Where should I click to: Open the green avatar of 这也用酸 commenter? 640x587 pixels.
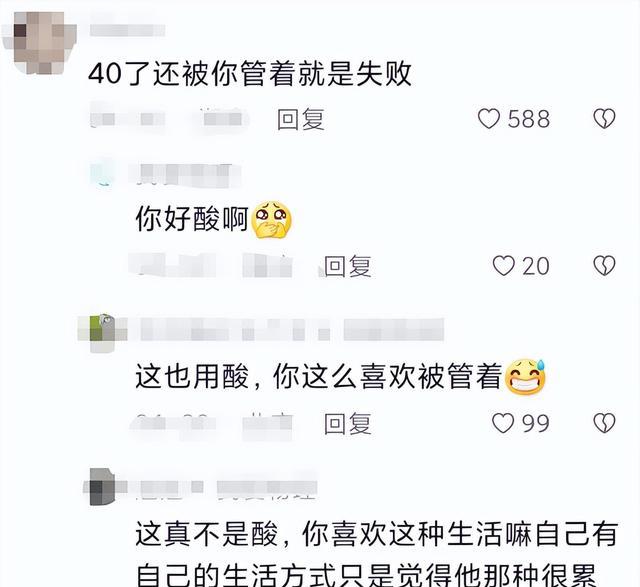point(102,333)
